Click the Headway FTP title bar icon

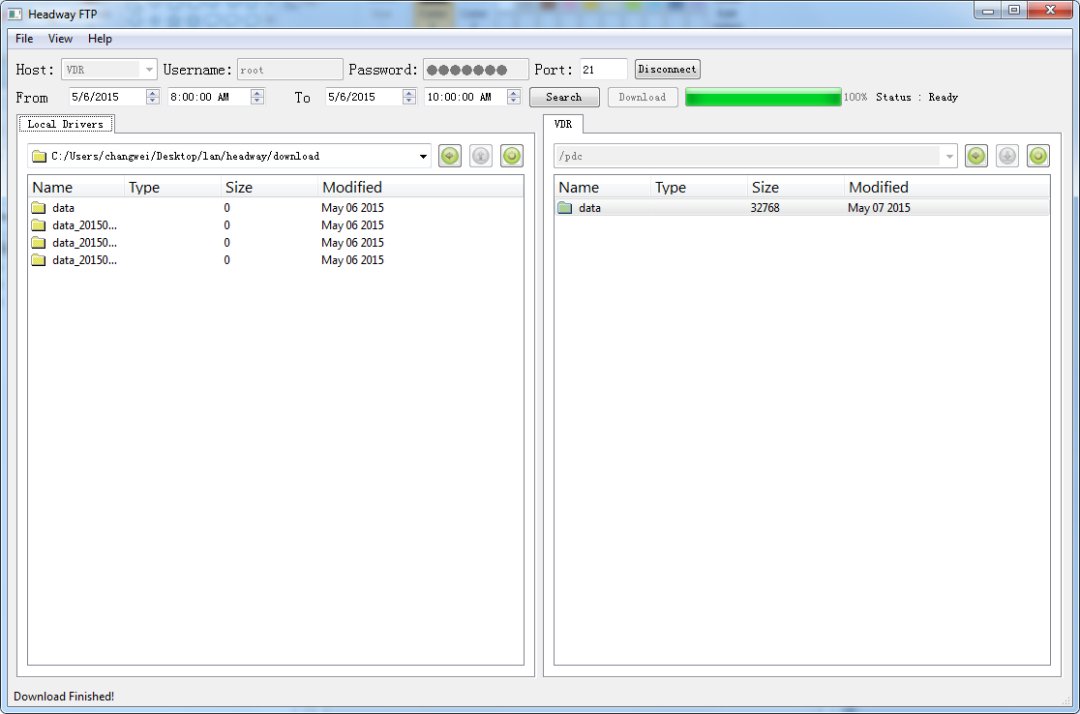[15, 14]
